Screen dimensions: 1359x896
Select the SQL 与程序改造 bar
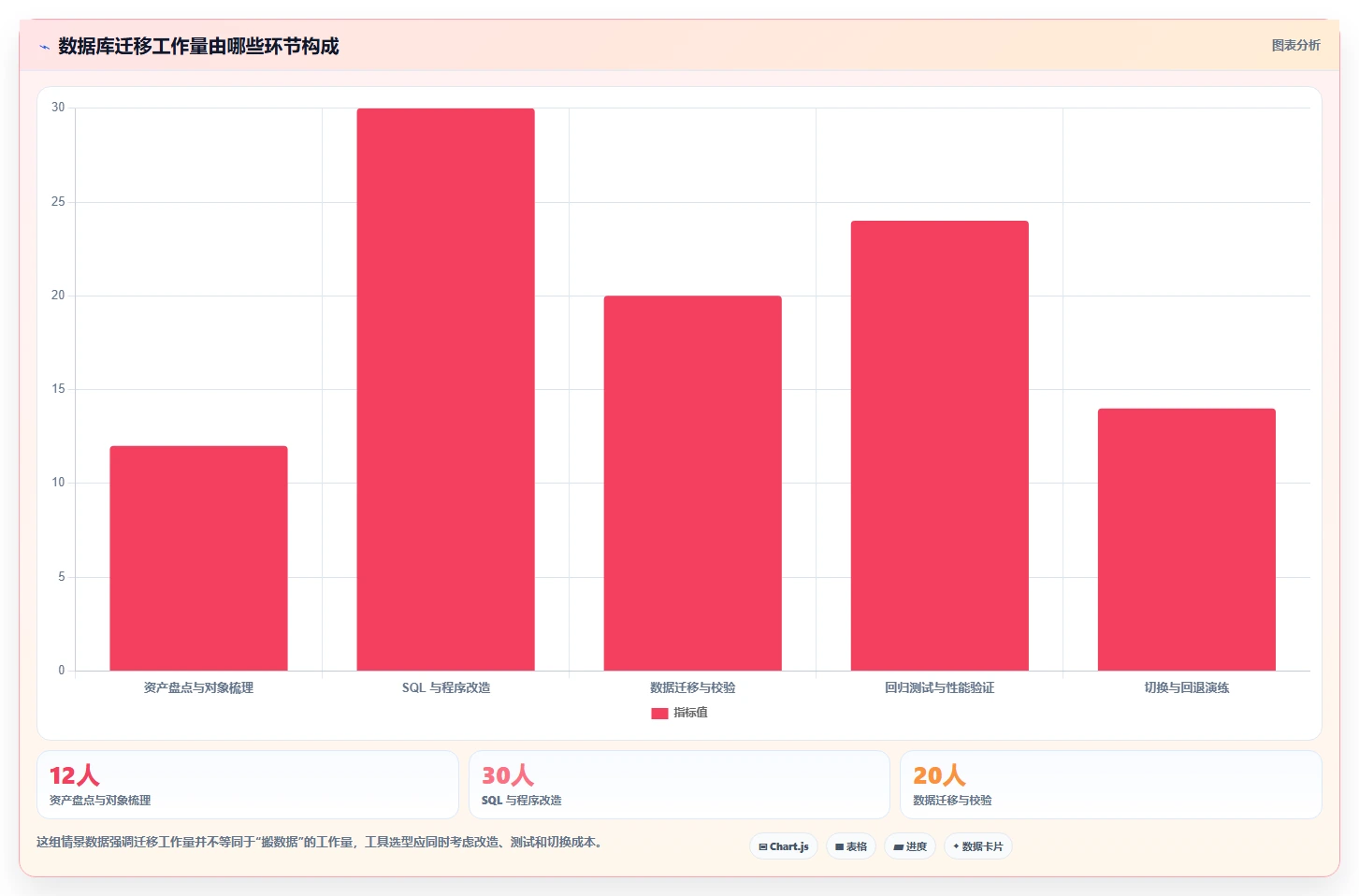pyautogui.click(x=445, y=389)
